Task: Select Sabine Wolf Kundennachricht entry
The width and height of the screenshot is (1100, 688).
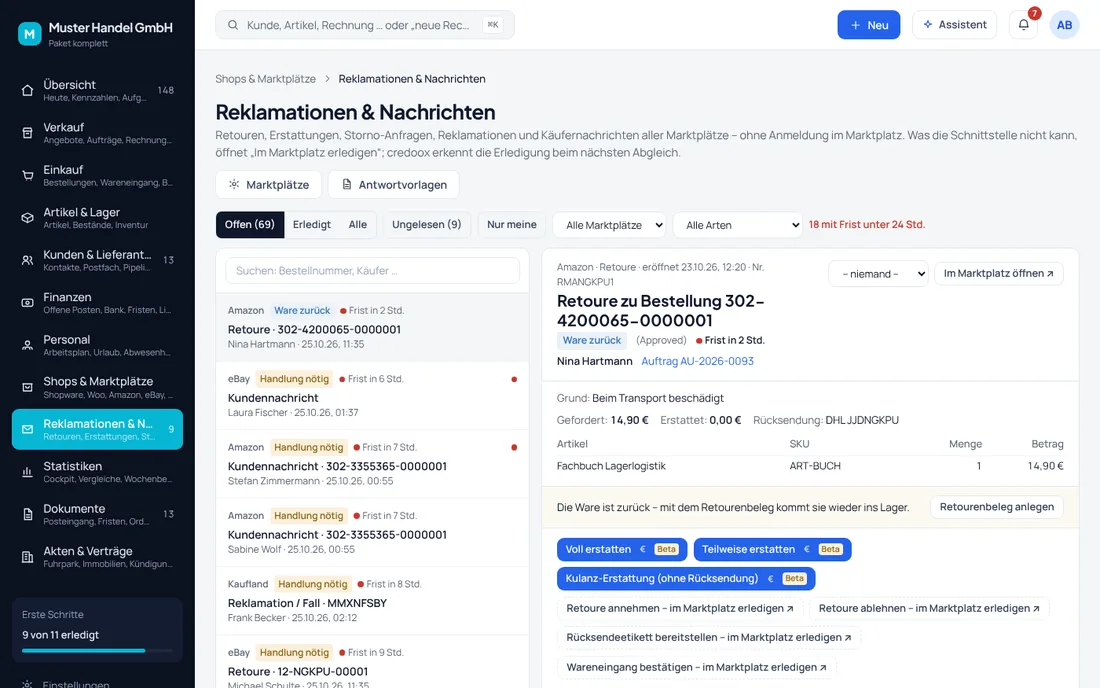Action: click(373, 532)
